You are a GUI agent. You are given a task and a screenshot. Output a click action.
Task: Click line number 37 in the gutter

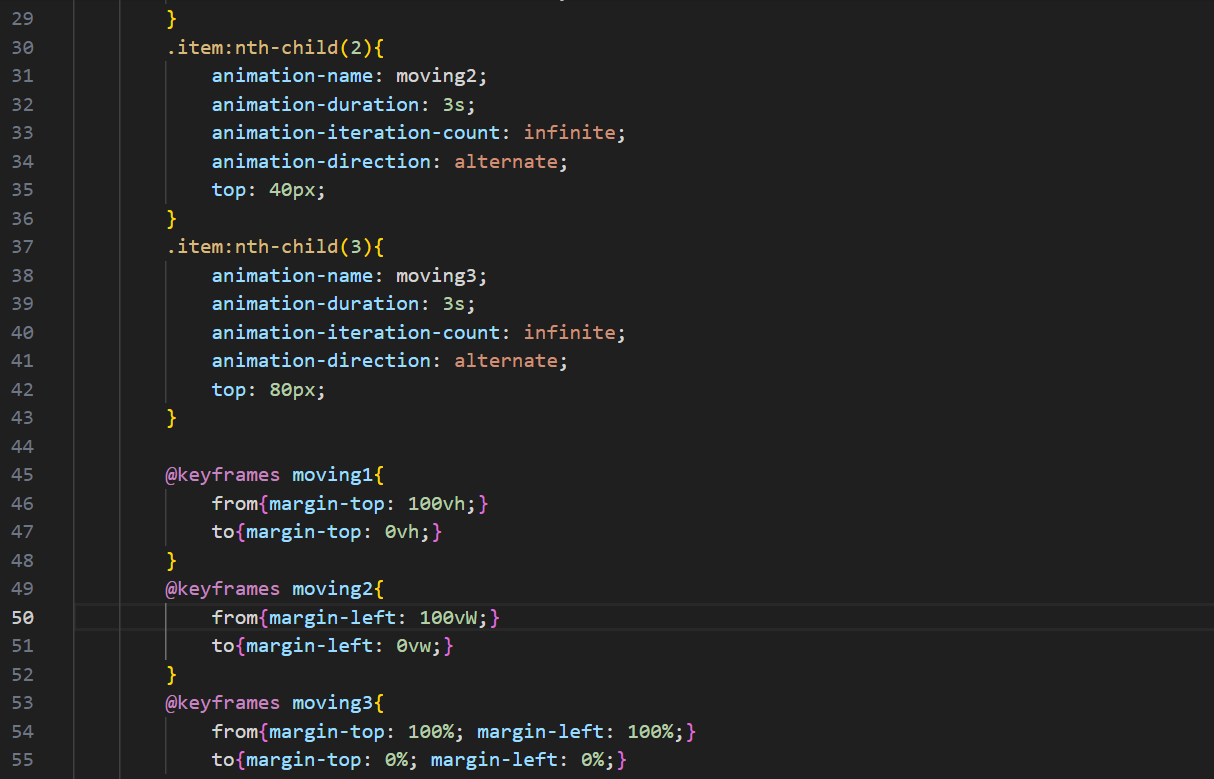tap(22, 247)
